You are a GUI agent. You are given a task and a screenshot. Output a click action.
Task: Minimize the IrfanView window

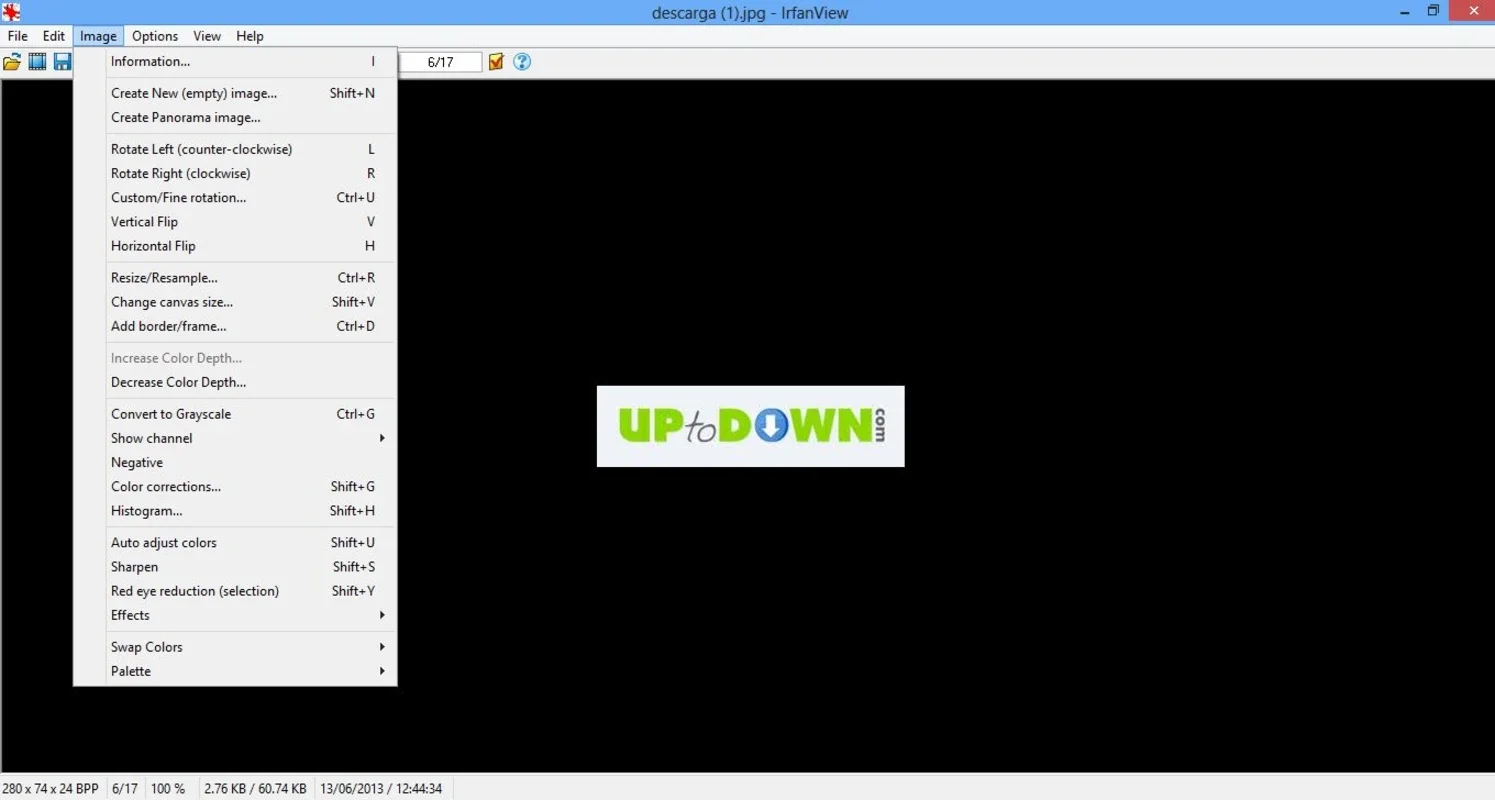[1405, 11]
